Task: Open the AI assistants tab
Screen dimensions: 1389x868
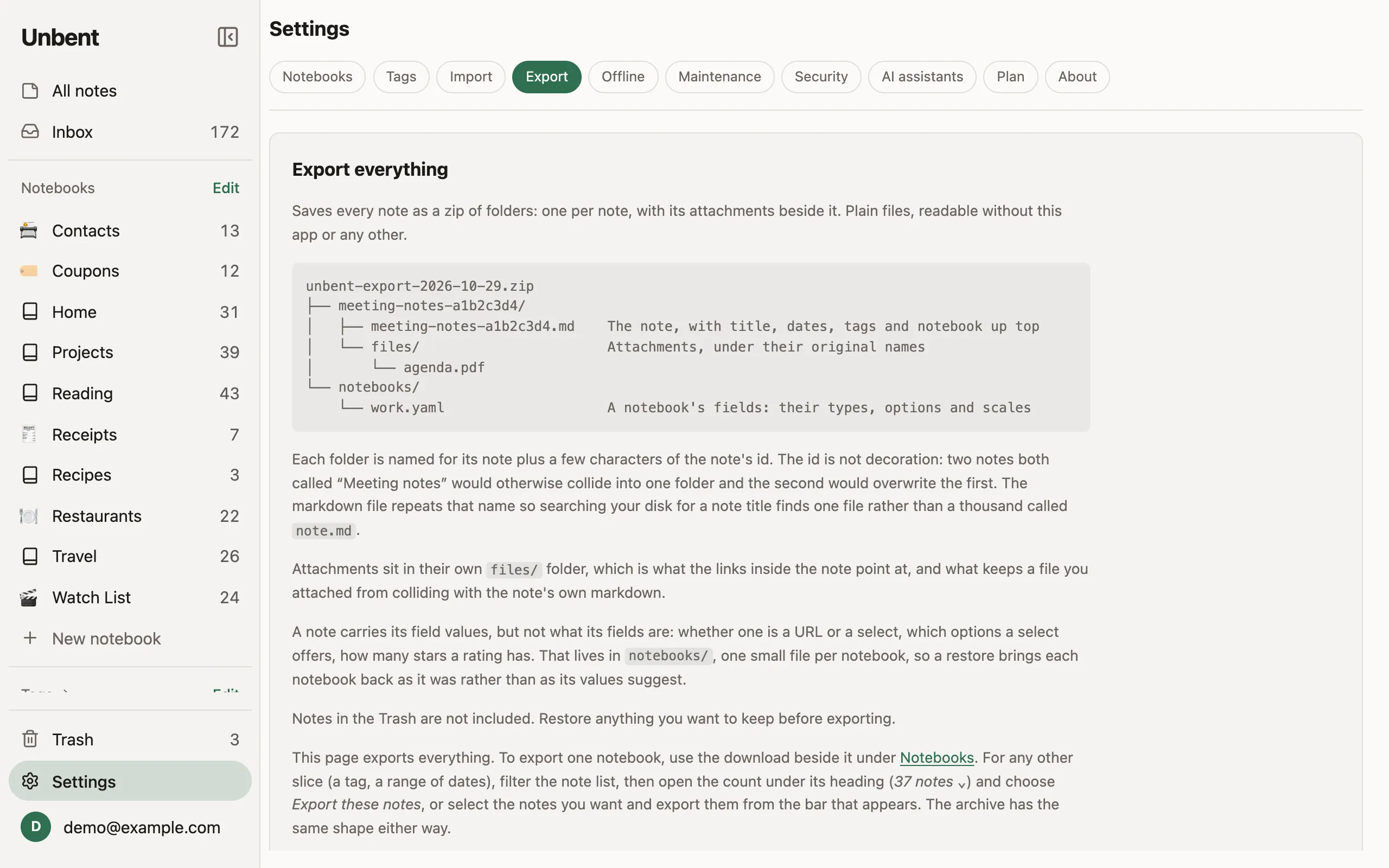Action: 922,77
